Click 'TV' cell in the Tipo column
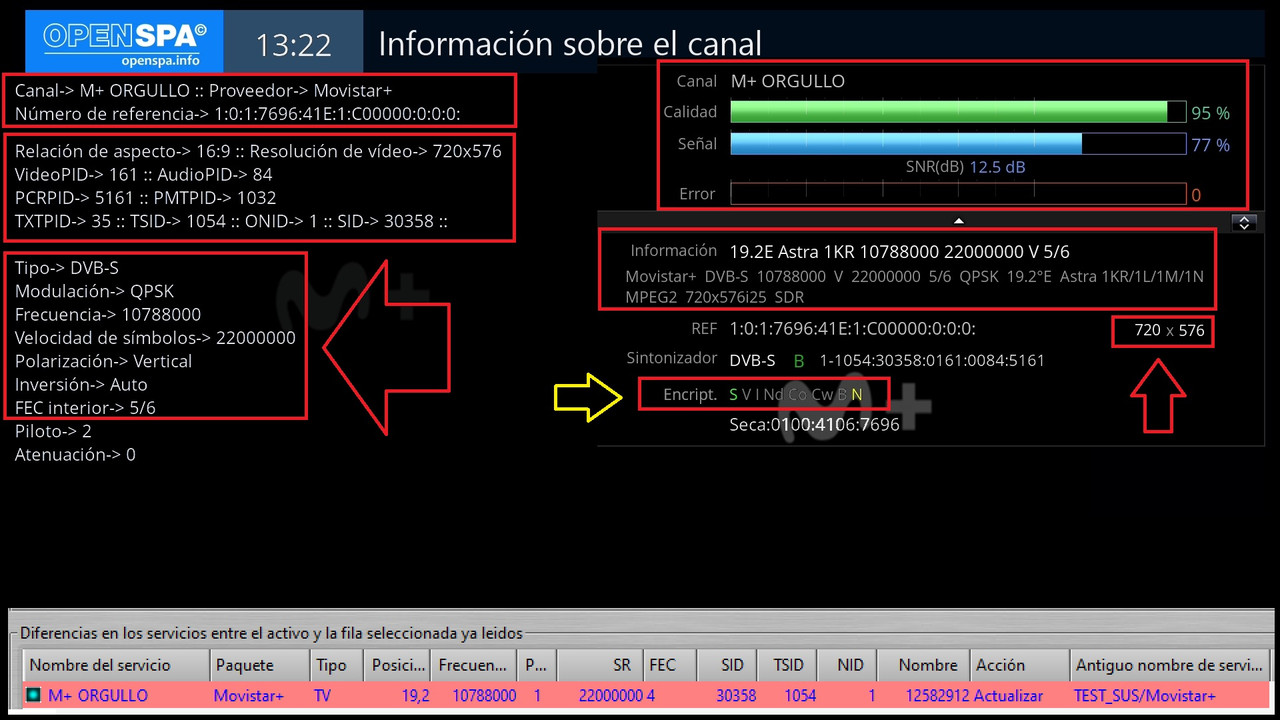 [x=324, y=695]
